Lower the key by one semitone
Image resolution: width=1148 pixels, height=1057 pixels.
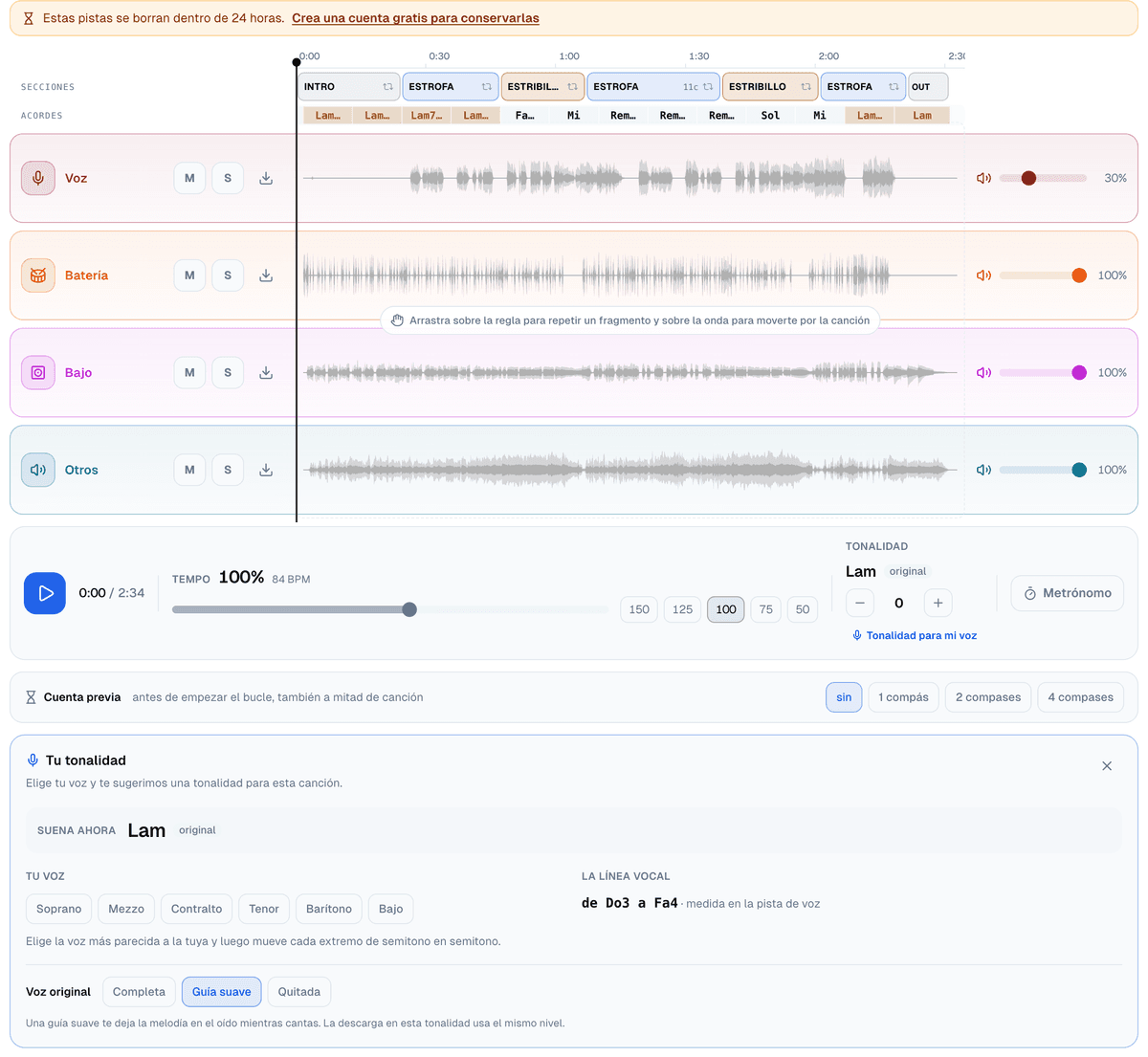(860, 603)
